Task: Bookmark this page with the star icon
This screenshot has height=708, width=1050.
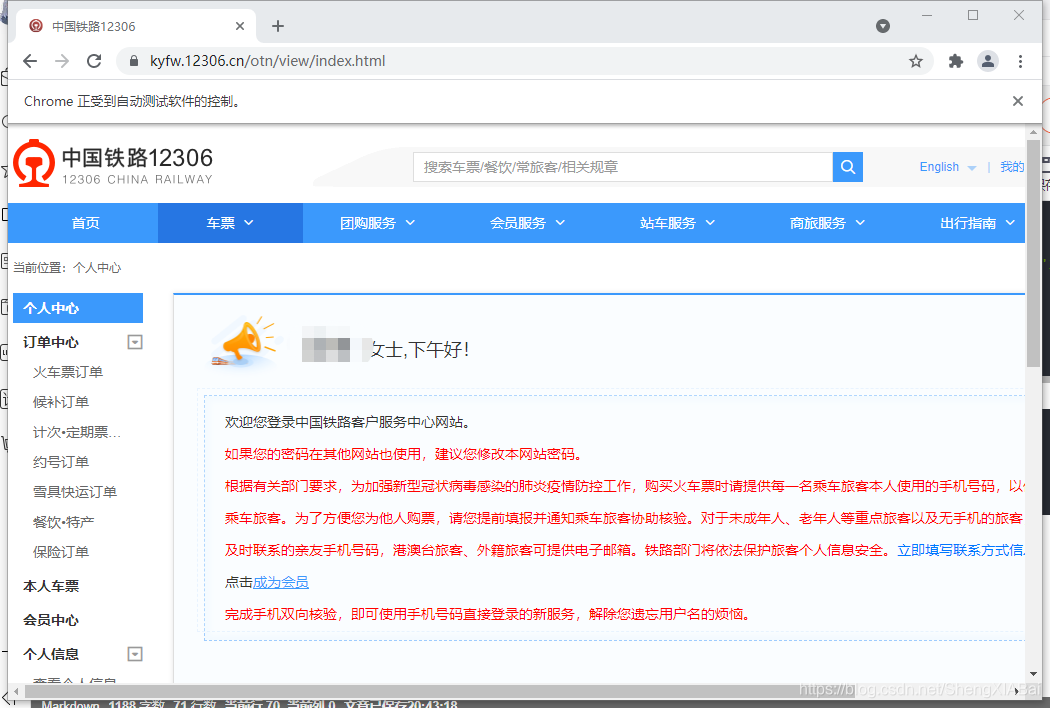Action: (x=915, y=62)
